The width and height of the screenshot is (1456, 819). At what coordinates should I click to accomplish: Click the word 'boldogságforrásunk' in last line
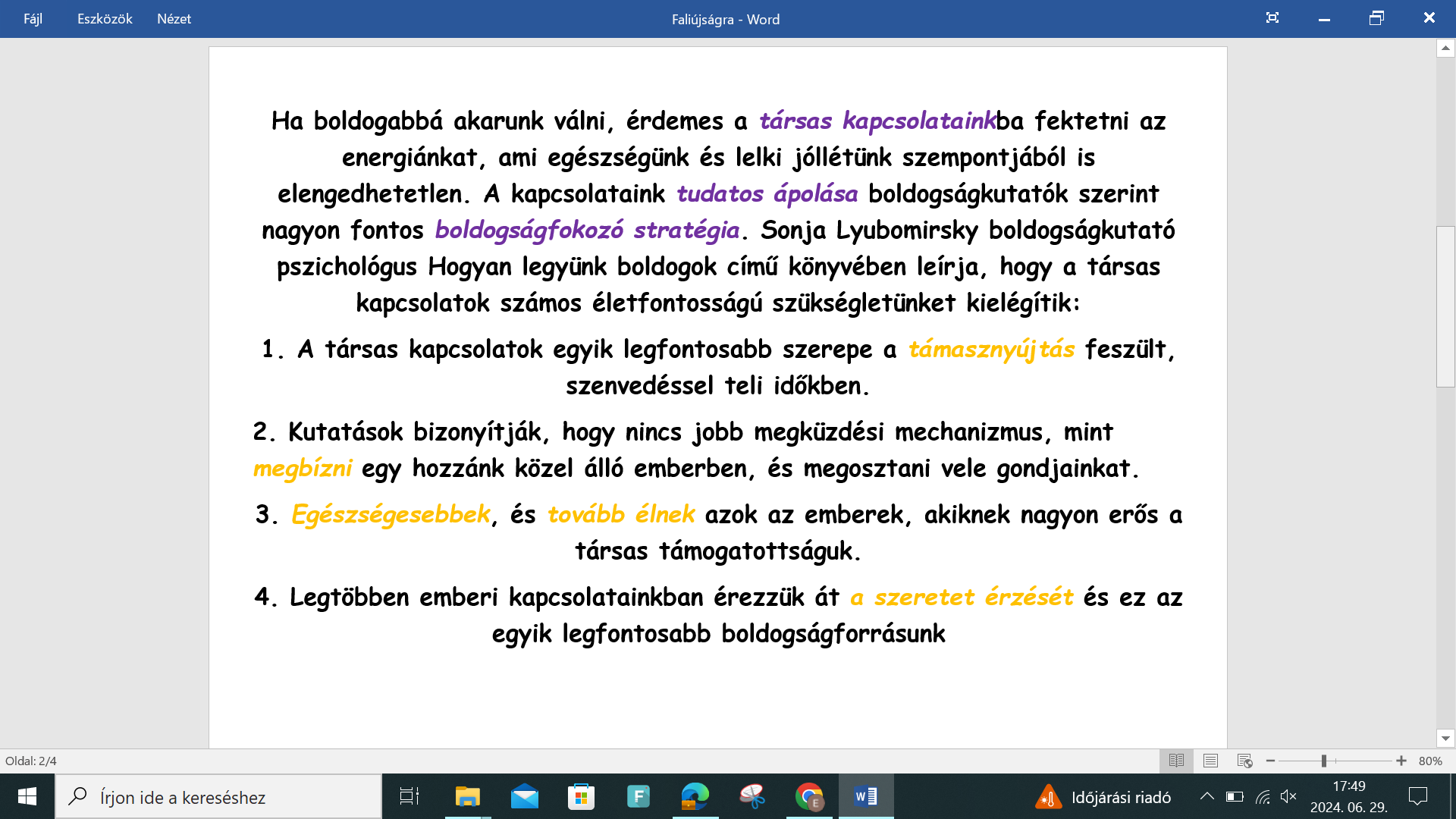click(833, 633)
